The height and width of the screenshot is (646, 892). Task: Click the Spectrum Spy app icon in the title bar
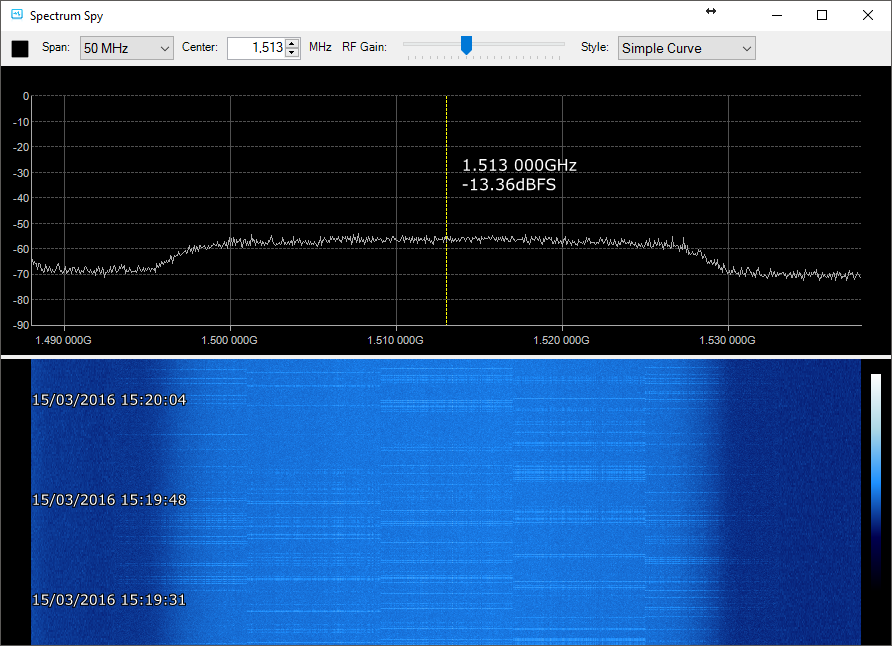[x=17, y=14]
